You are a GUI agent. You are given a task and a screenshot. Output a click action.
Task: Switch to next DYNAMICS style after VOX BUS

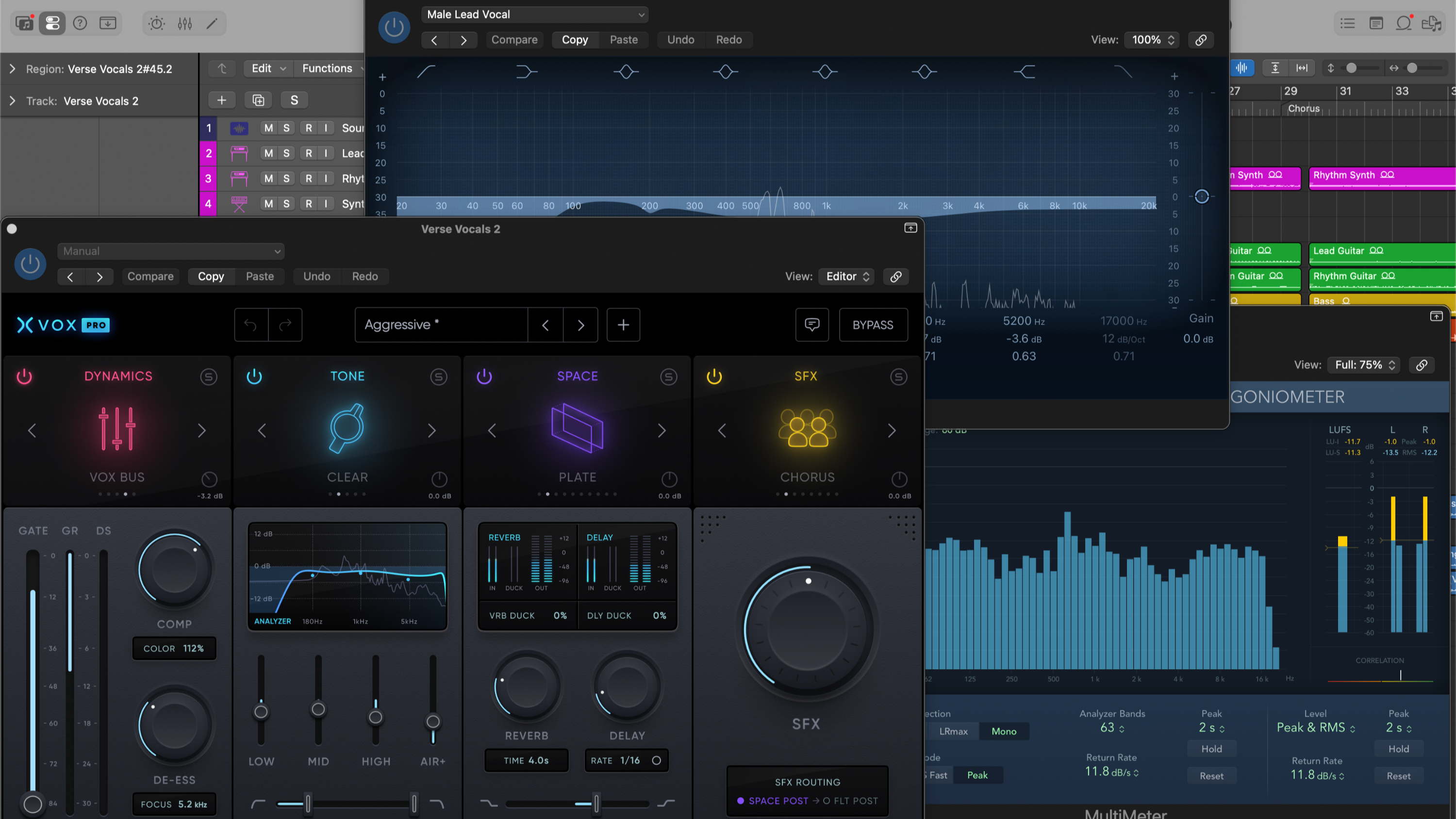tap(202, 431)
